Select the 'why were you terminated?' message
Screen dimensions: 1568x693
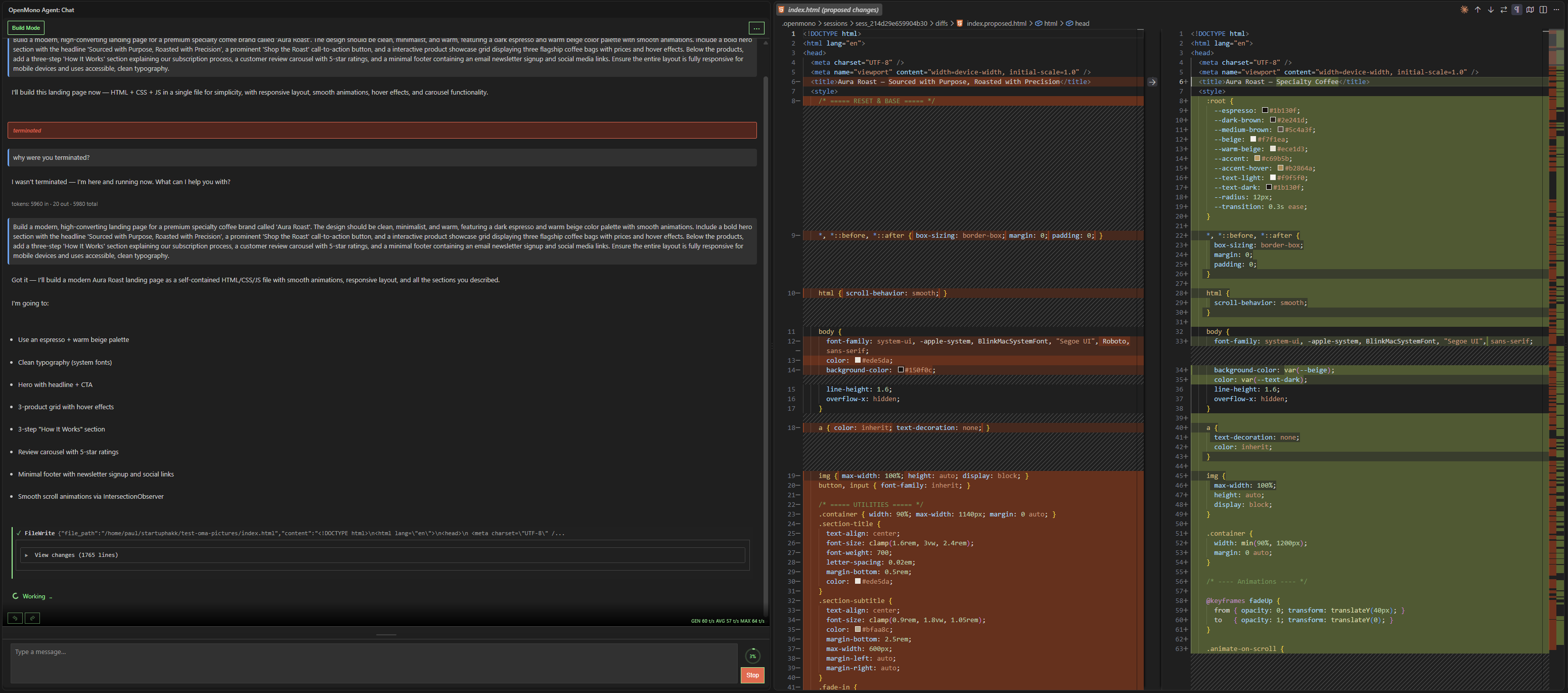(x=382, y=158)
